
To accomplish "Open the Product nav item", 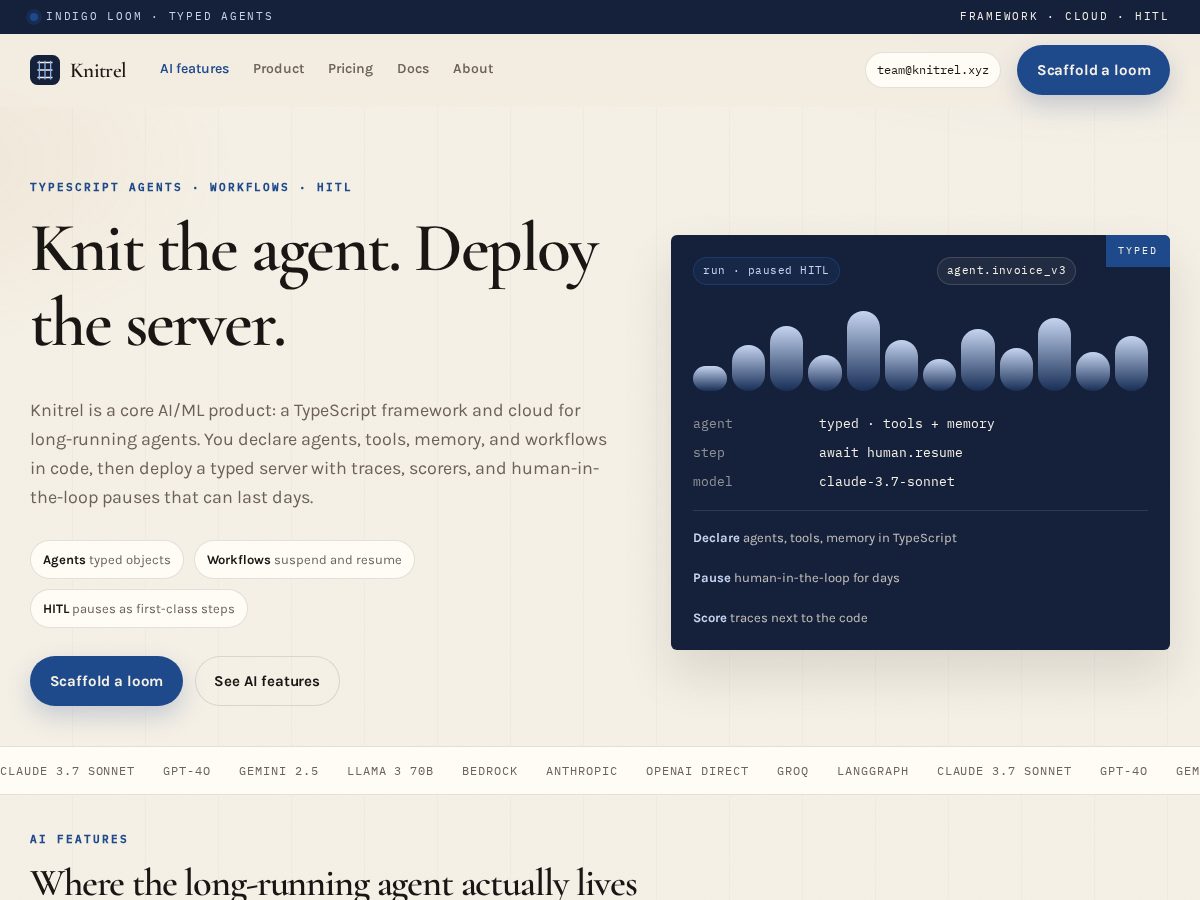I will [x=279, y=69].
